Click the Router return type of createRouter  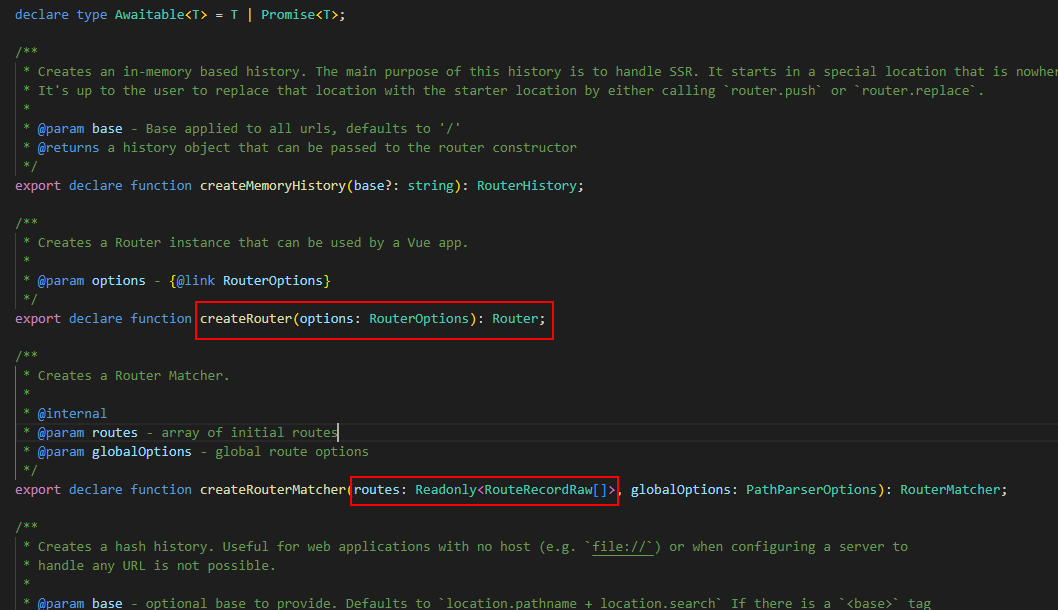tap(516, 319)
